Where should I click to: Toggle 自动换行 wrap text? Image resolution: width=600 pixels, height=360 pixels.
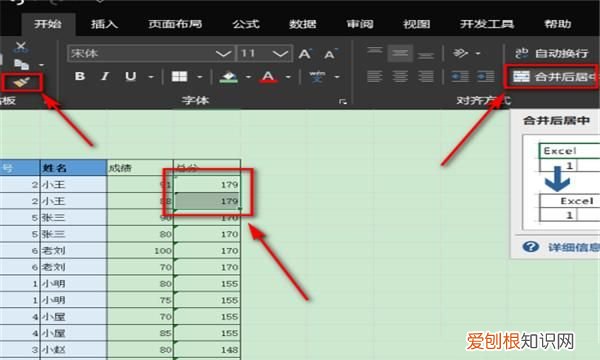pyautogui.click(x=551, y=53)
